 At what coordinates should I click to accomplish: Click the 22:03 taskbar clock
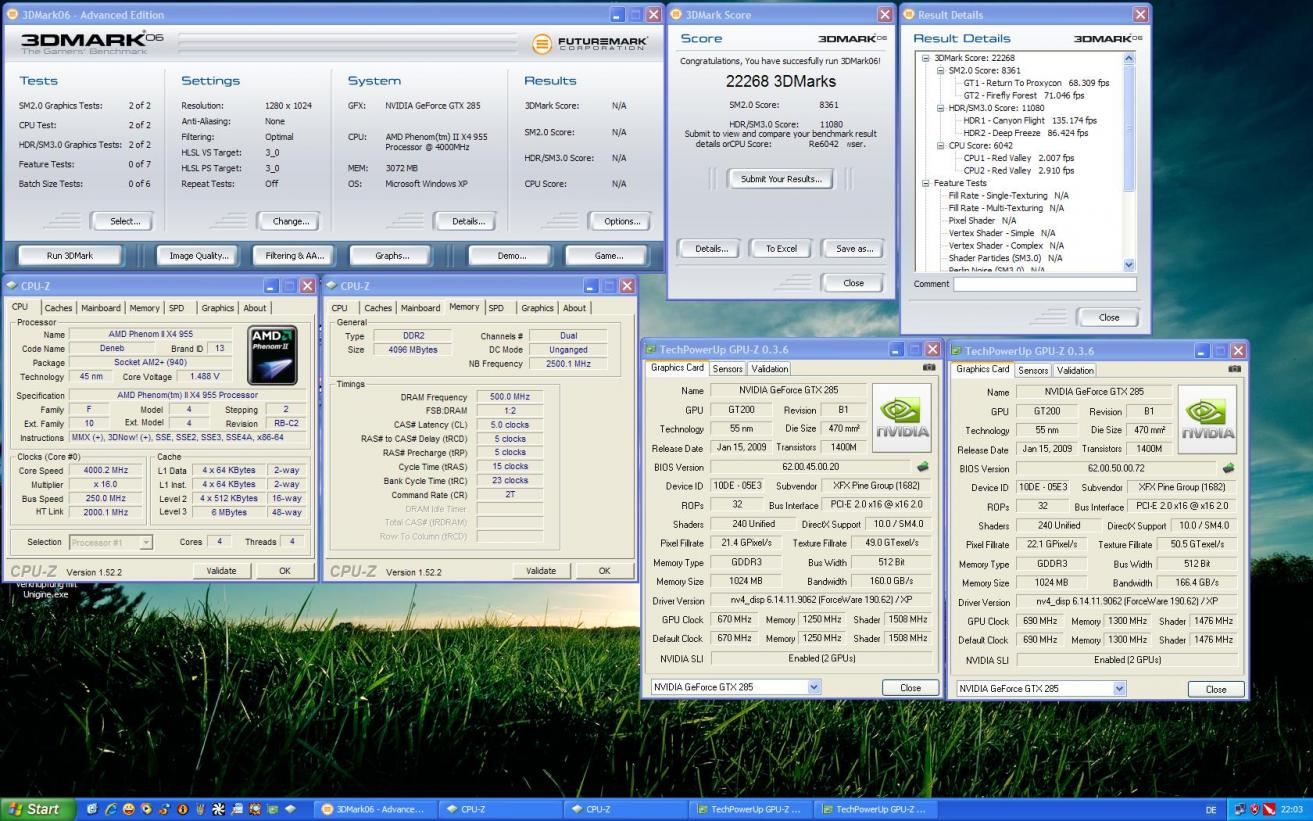(x=1292, y=809)
